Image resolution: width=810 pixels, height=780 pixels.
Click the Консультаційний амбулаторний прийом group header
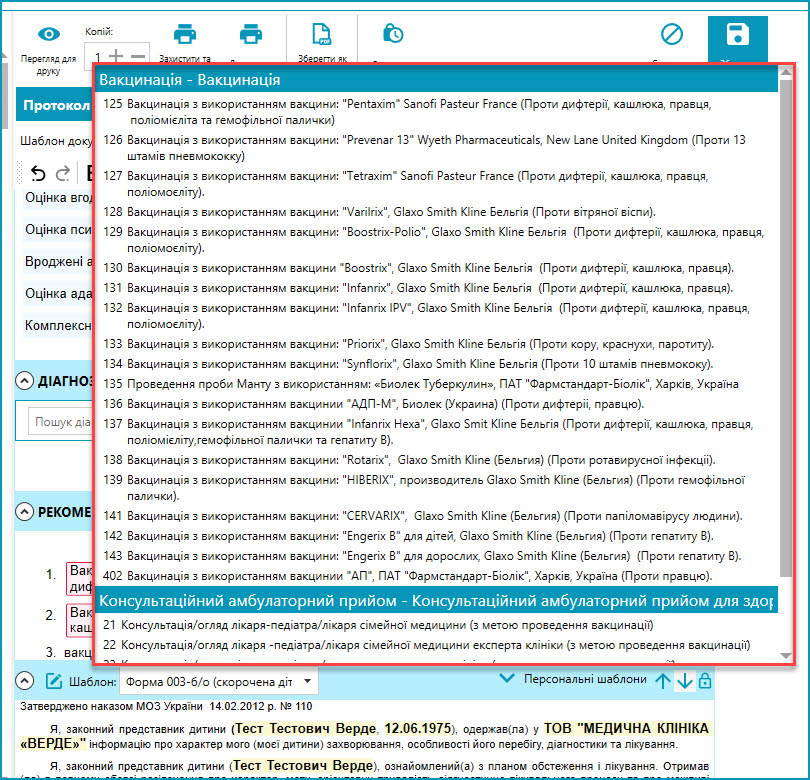[x=437, y=601]
